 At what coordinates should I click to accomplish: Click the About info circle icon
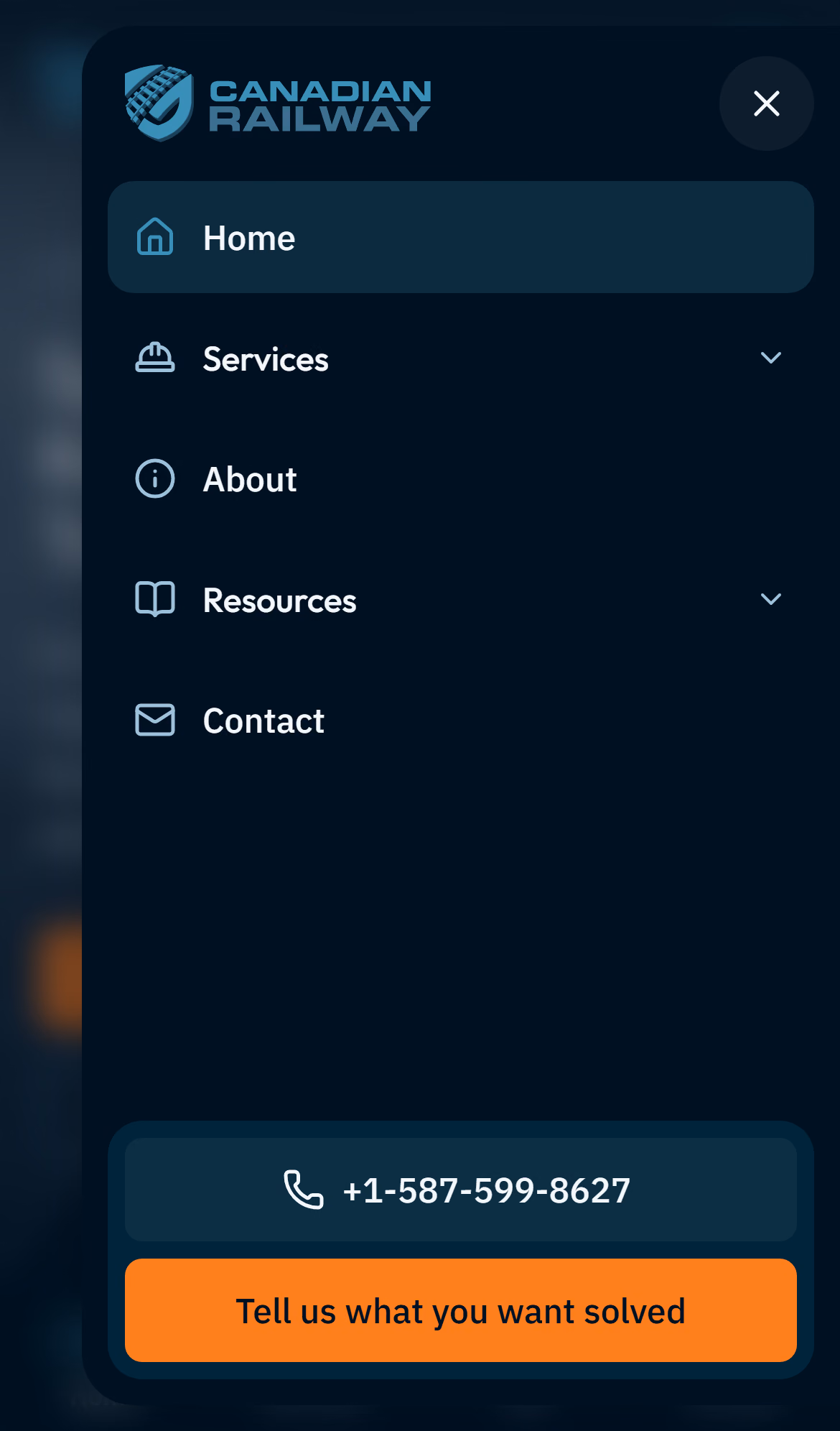pos(155,478)
